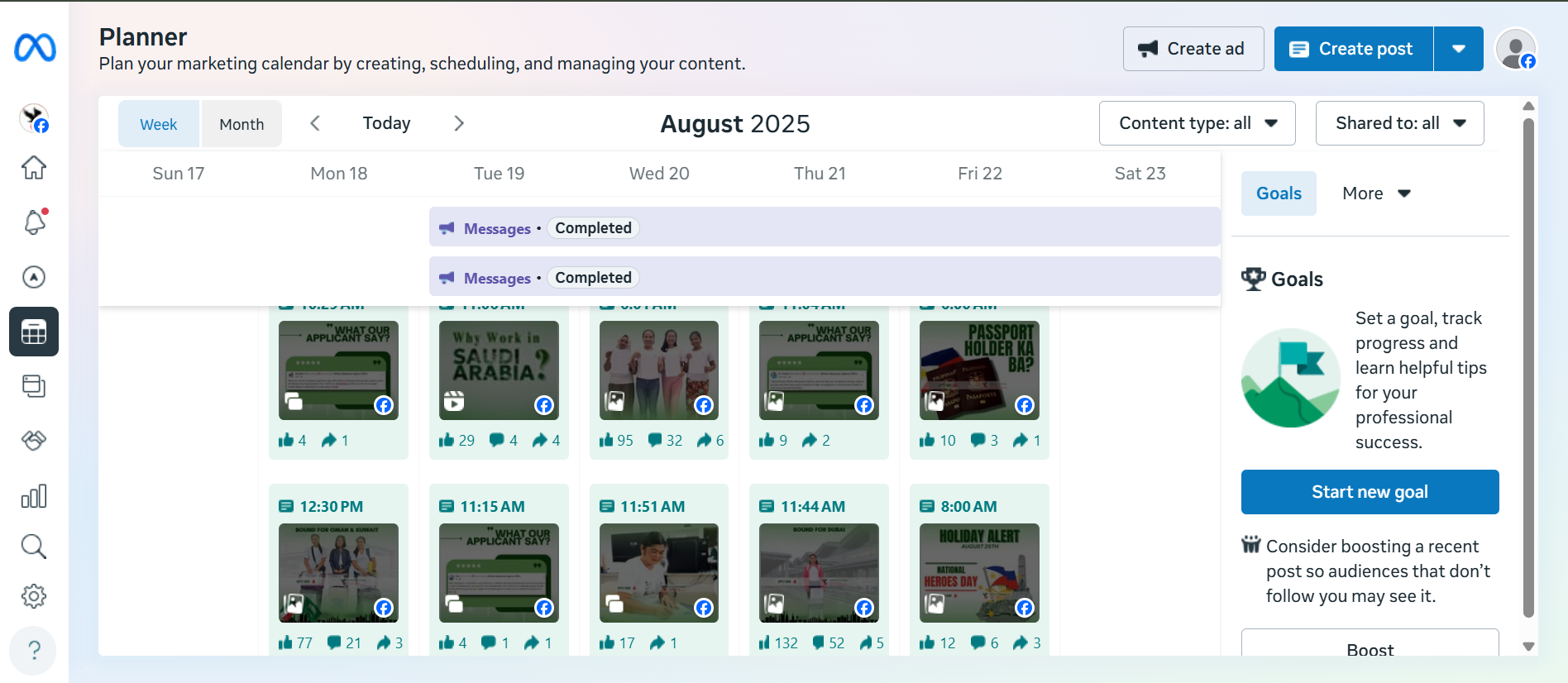This screenshot has height=683, width=1568.
Task: Open the first Messages campaign link
Action: 497,228
